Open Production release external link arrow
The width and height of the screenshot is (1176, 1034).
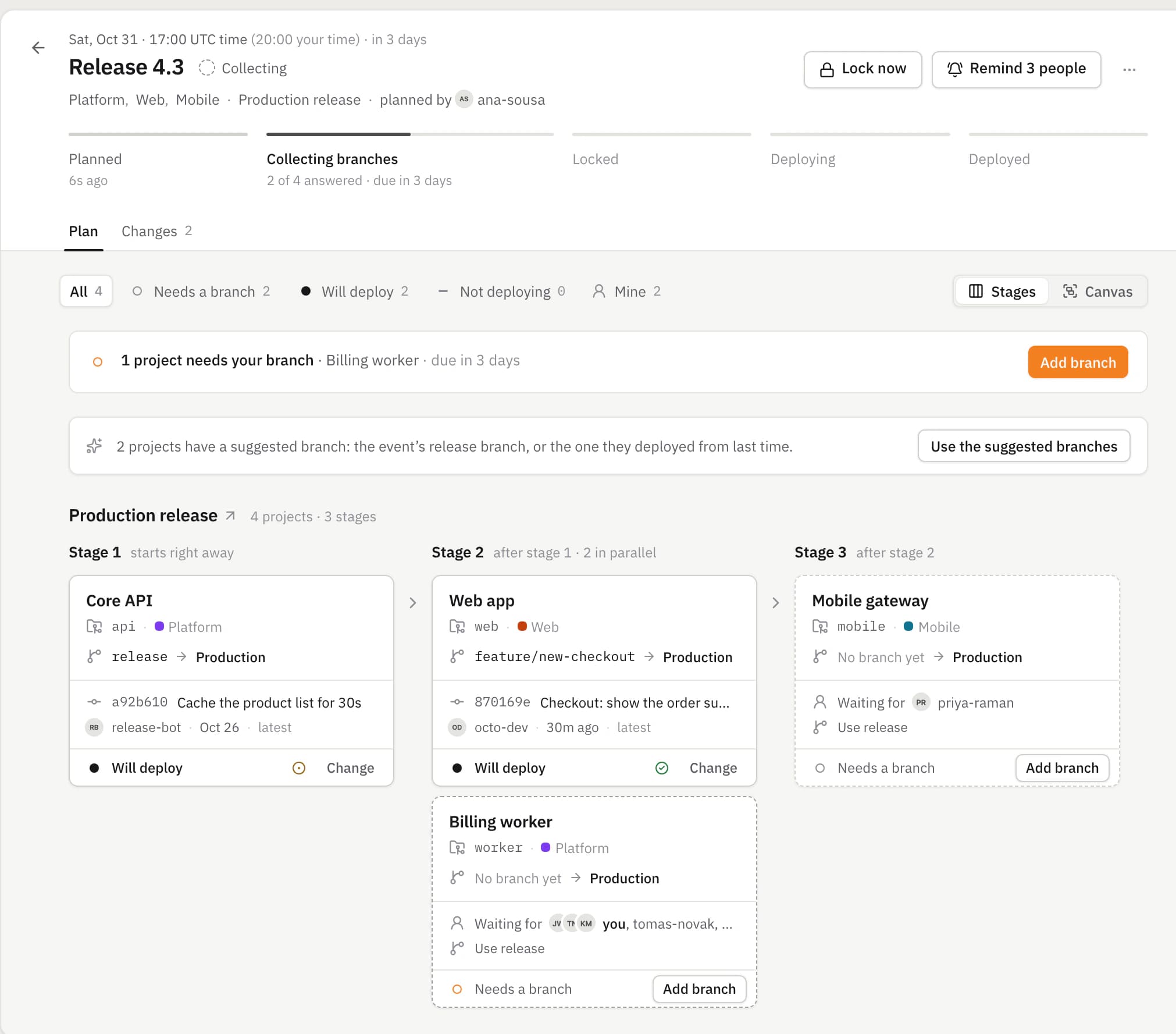coord(230,516)
